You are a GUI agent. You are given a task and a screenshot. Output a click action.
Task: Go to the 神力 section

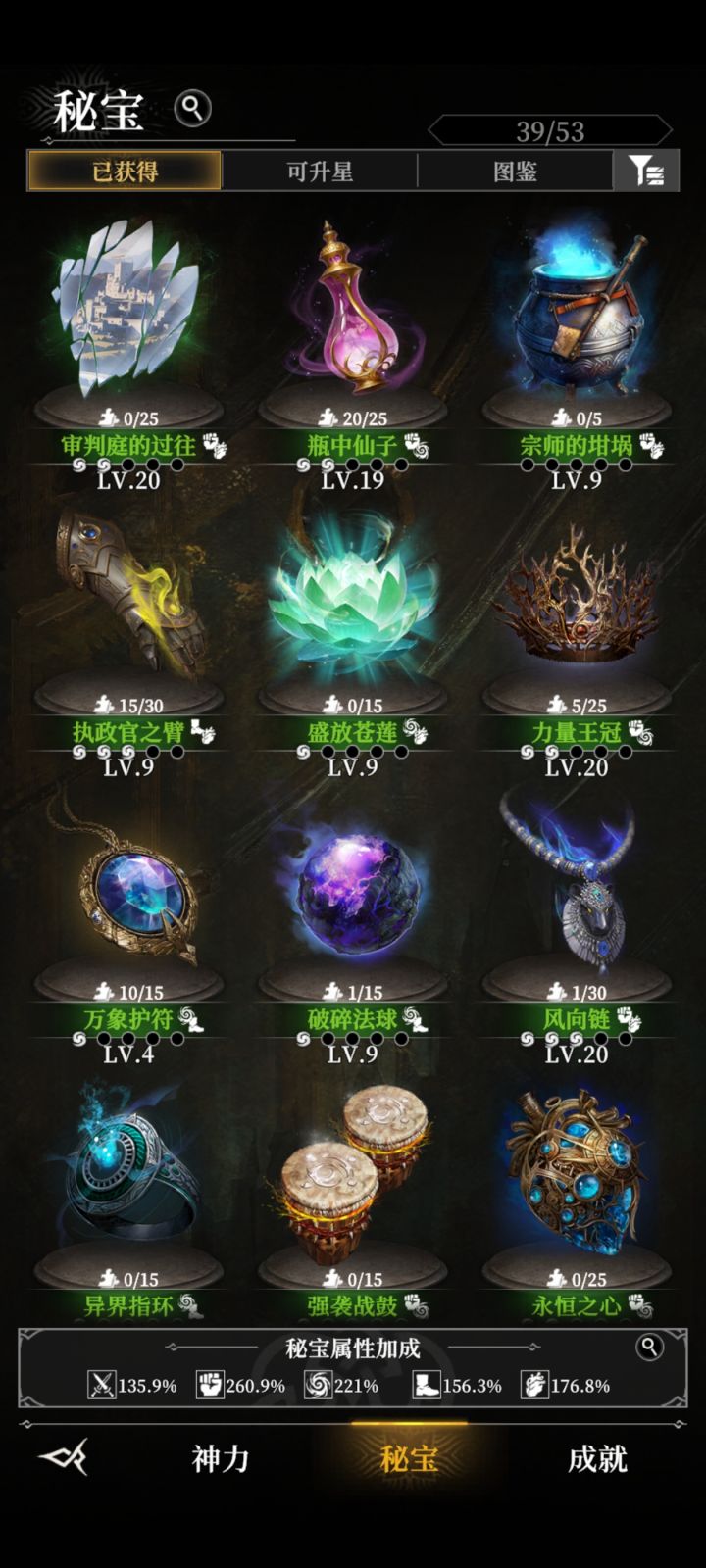click(221, 1458)
